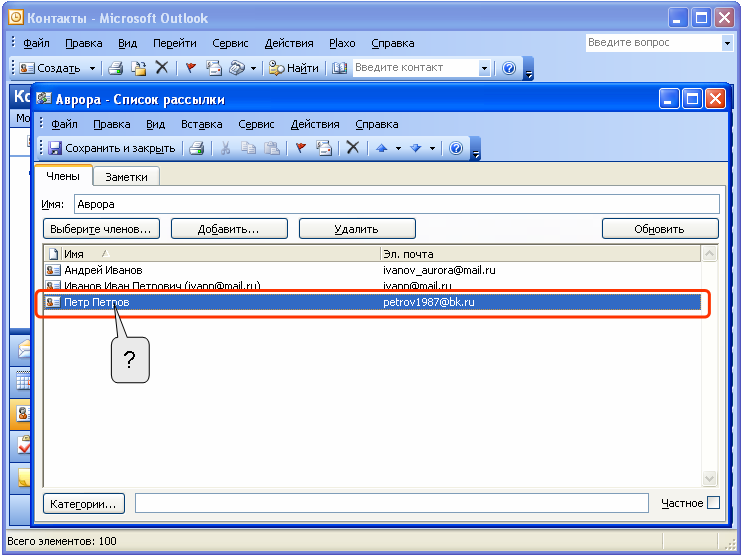741x556 pixels.
Task: Sort by Имя column header
Action: coord(221,254)
